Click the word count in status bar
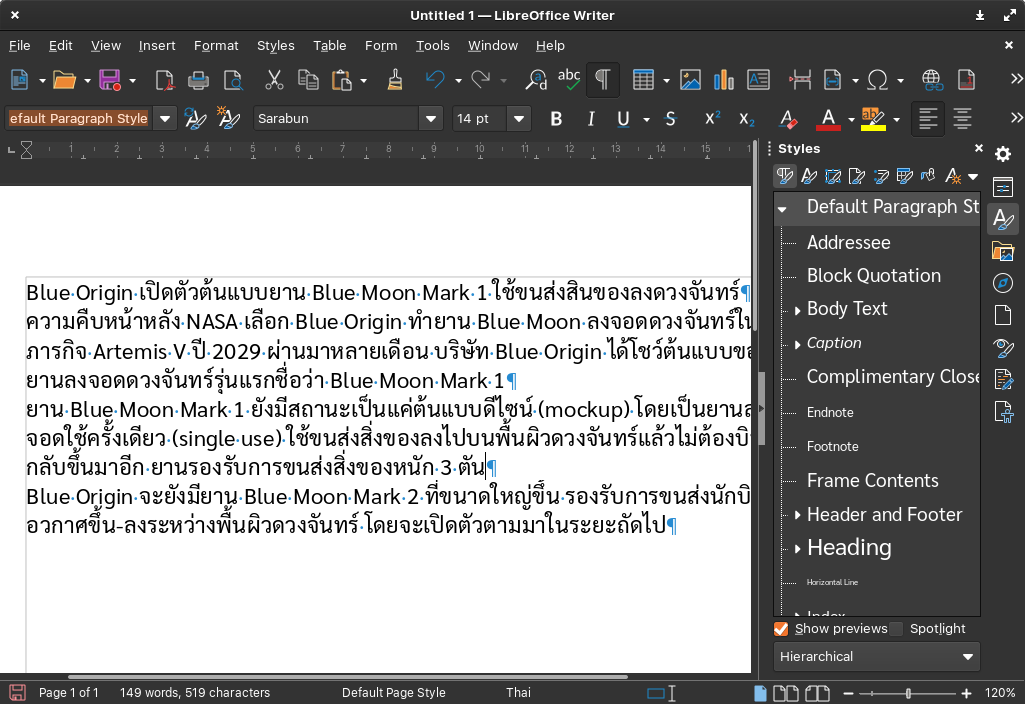 [195, 692]
